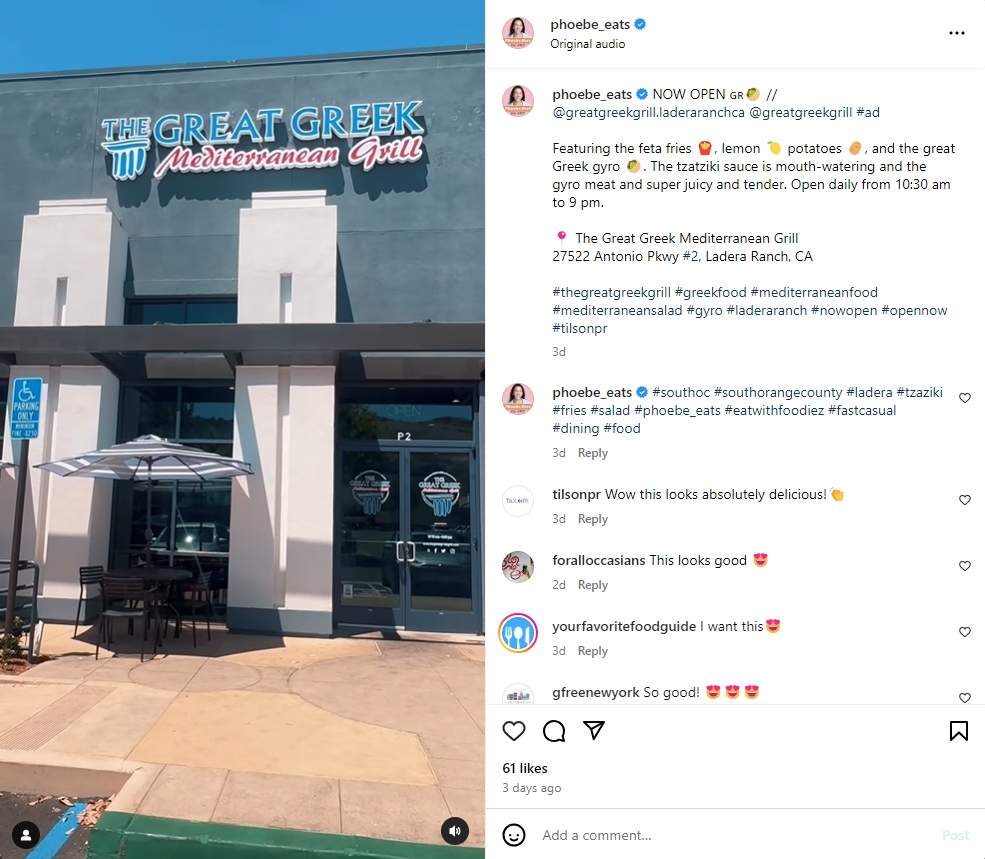The width and height of the screenshot is (985, 859).
Task: Focus the Add a comment field
Action: (735, 835)
